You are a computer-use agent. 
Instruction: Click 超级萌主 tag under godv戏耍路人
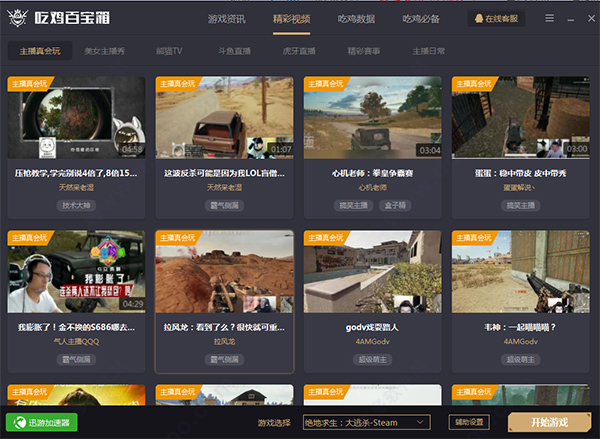[372, 359]
